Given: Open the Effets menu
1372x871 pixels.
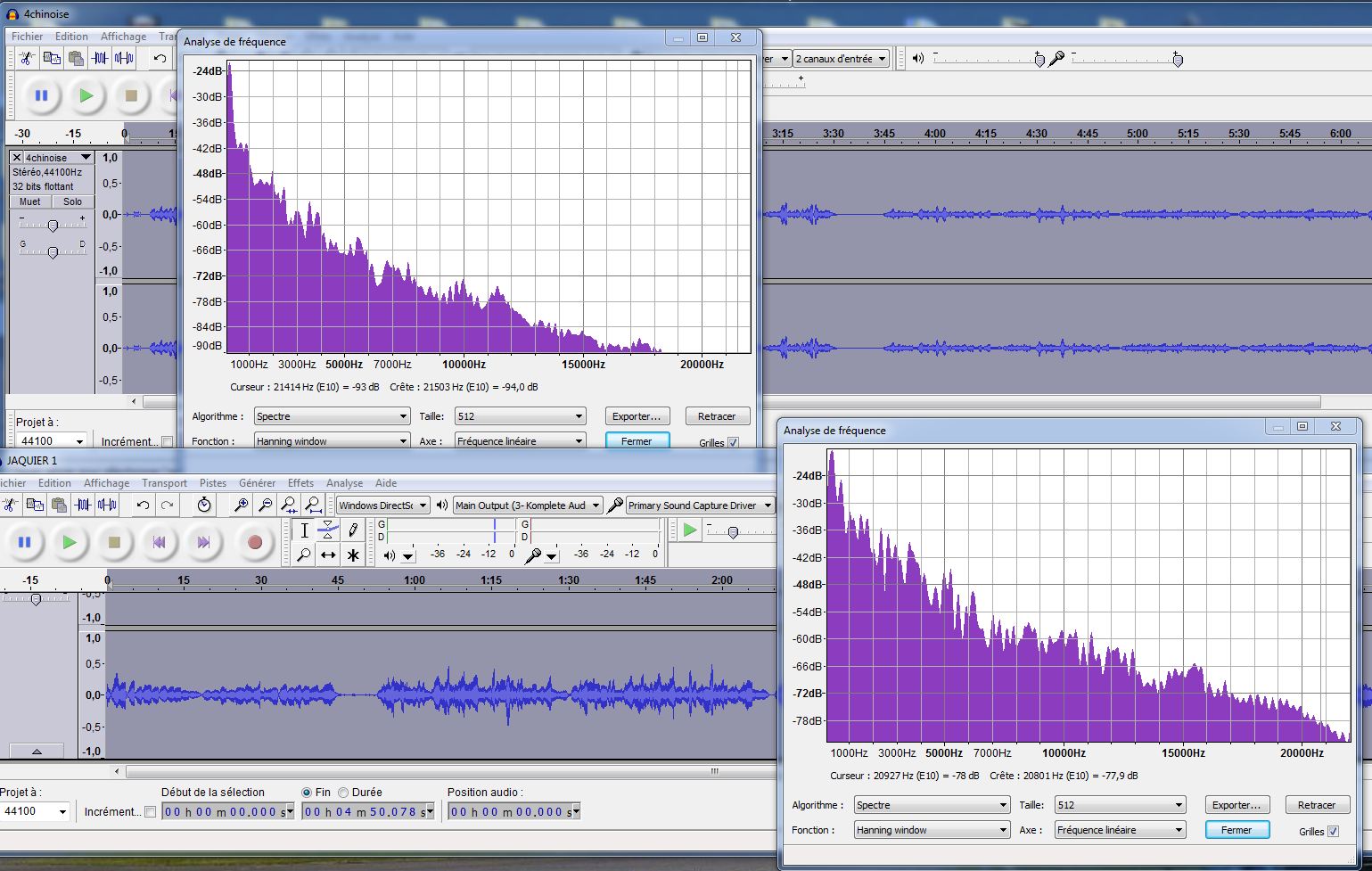Looking at the screenshot, I should [300, 483].
